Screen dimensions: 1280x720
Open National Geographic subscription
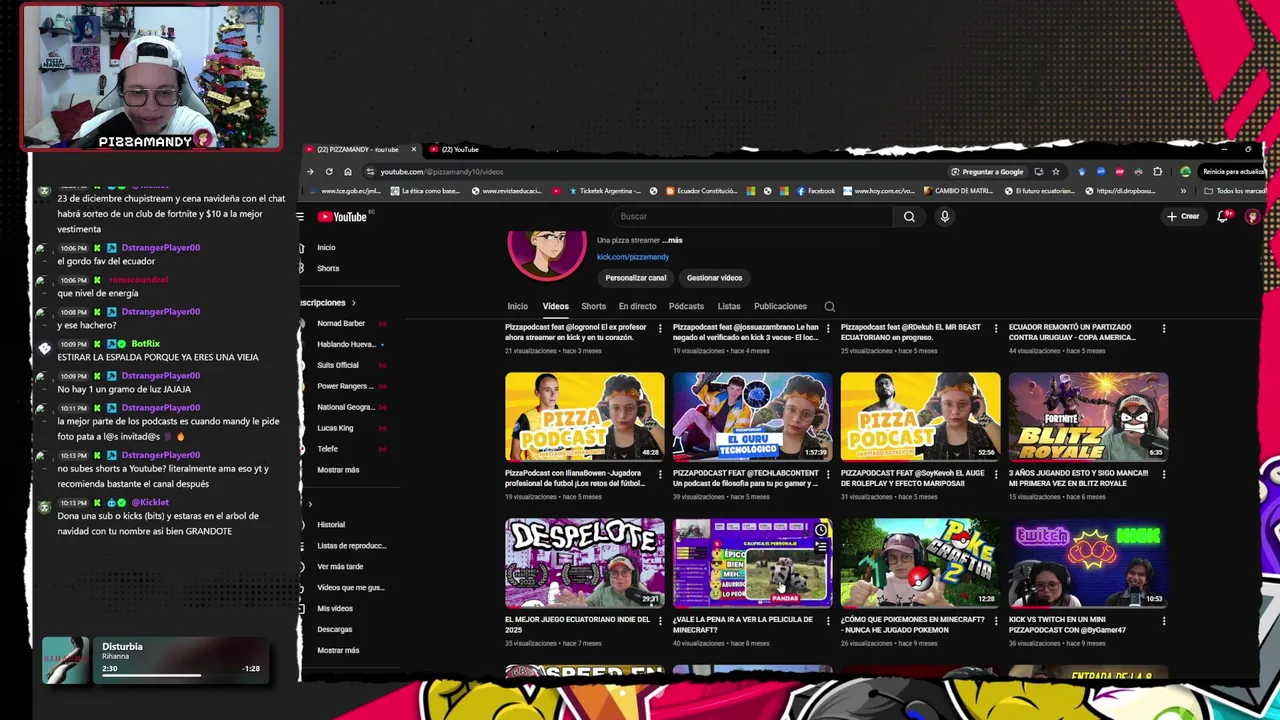(x=345, y=407)
